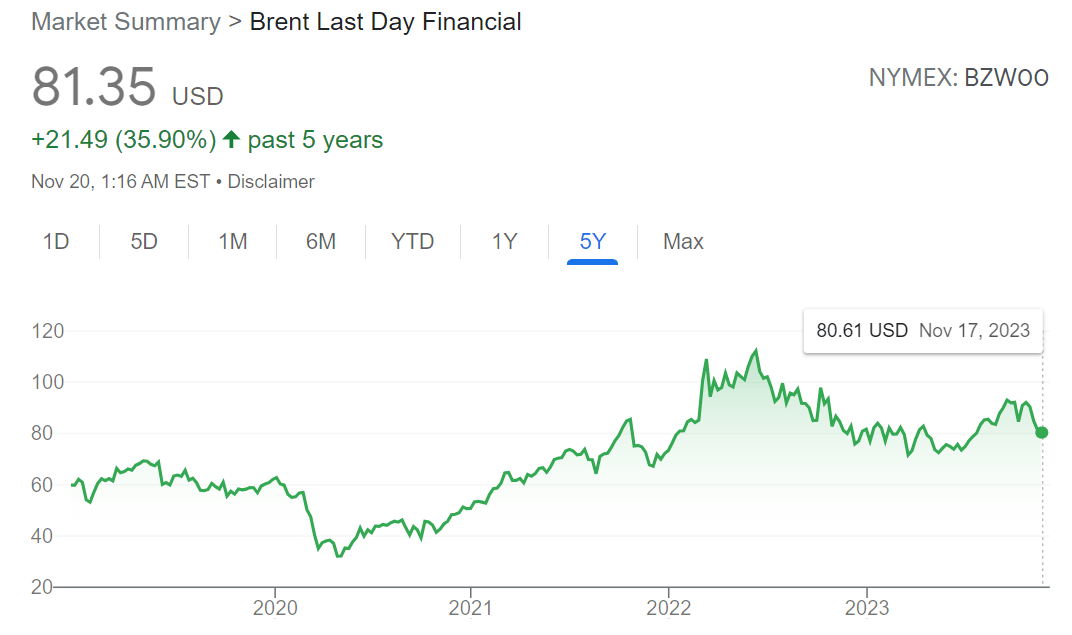Click the 2020 x-axis label
The width and height of the screenshot is (1072, 635).
[x=274, y=608]
